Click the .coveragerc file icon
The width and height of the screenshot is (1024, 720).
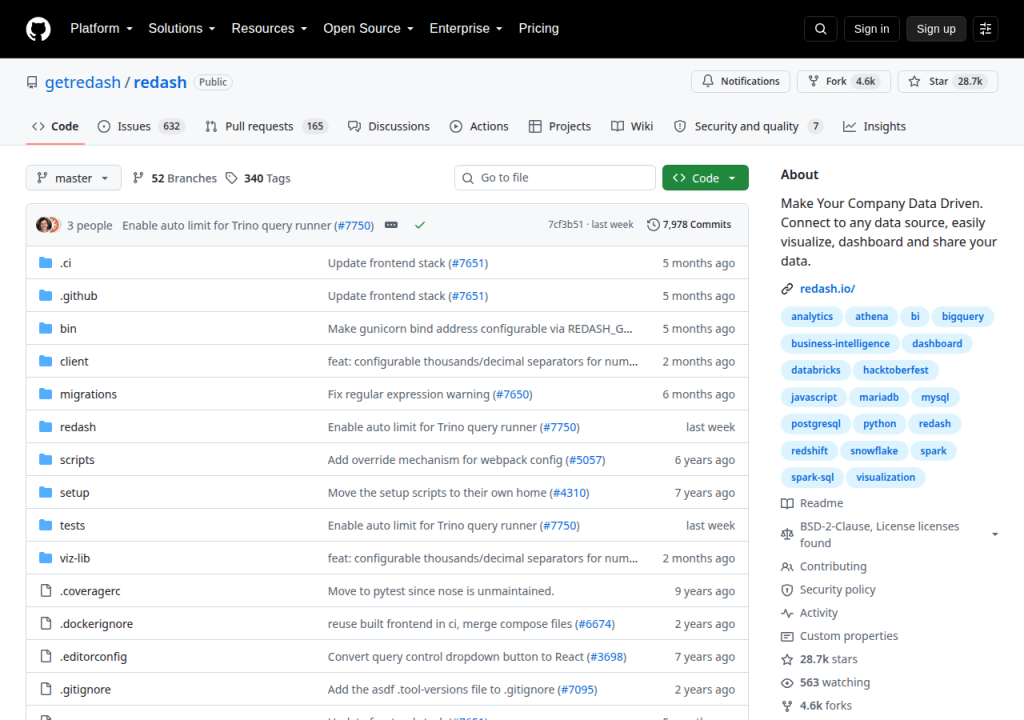click(x=46, y=591)
